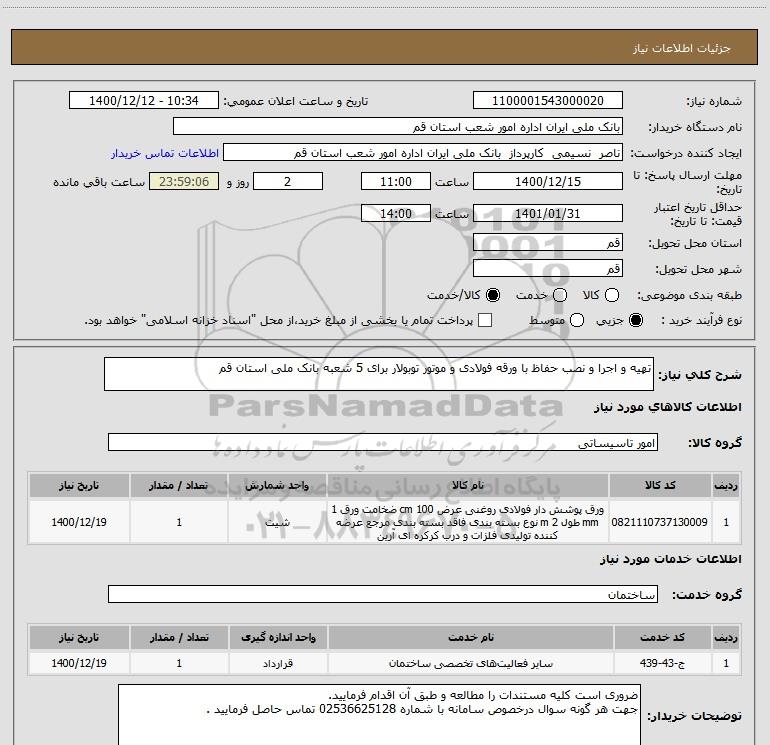Image resolution: width=770 pixels, height=745 pixels.
Task: Click service unit cell قرارداد
Action: (x=278, y=663)
